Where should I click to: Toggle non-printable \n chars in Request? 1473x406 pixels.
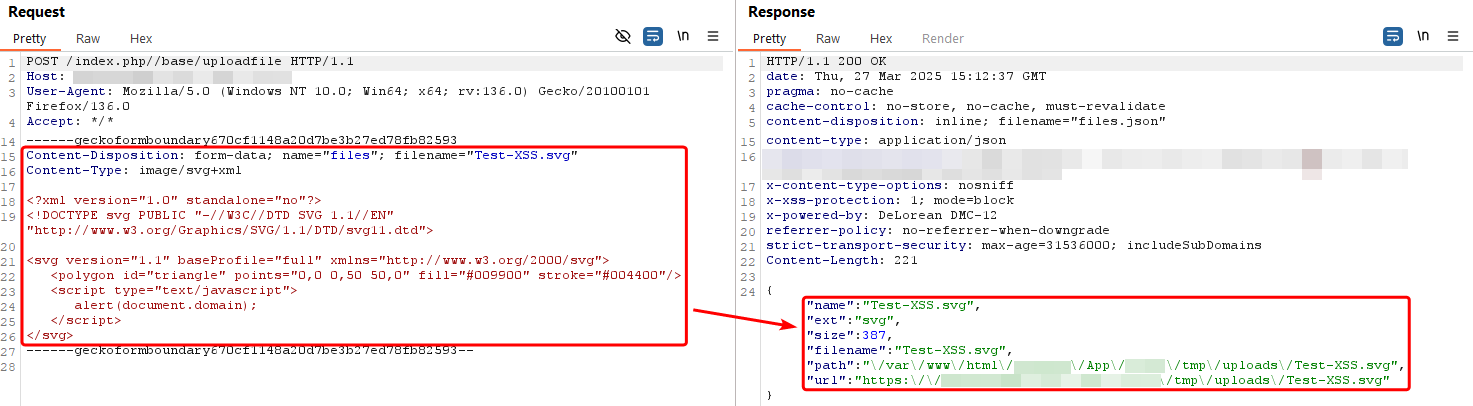click(683, 37)
